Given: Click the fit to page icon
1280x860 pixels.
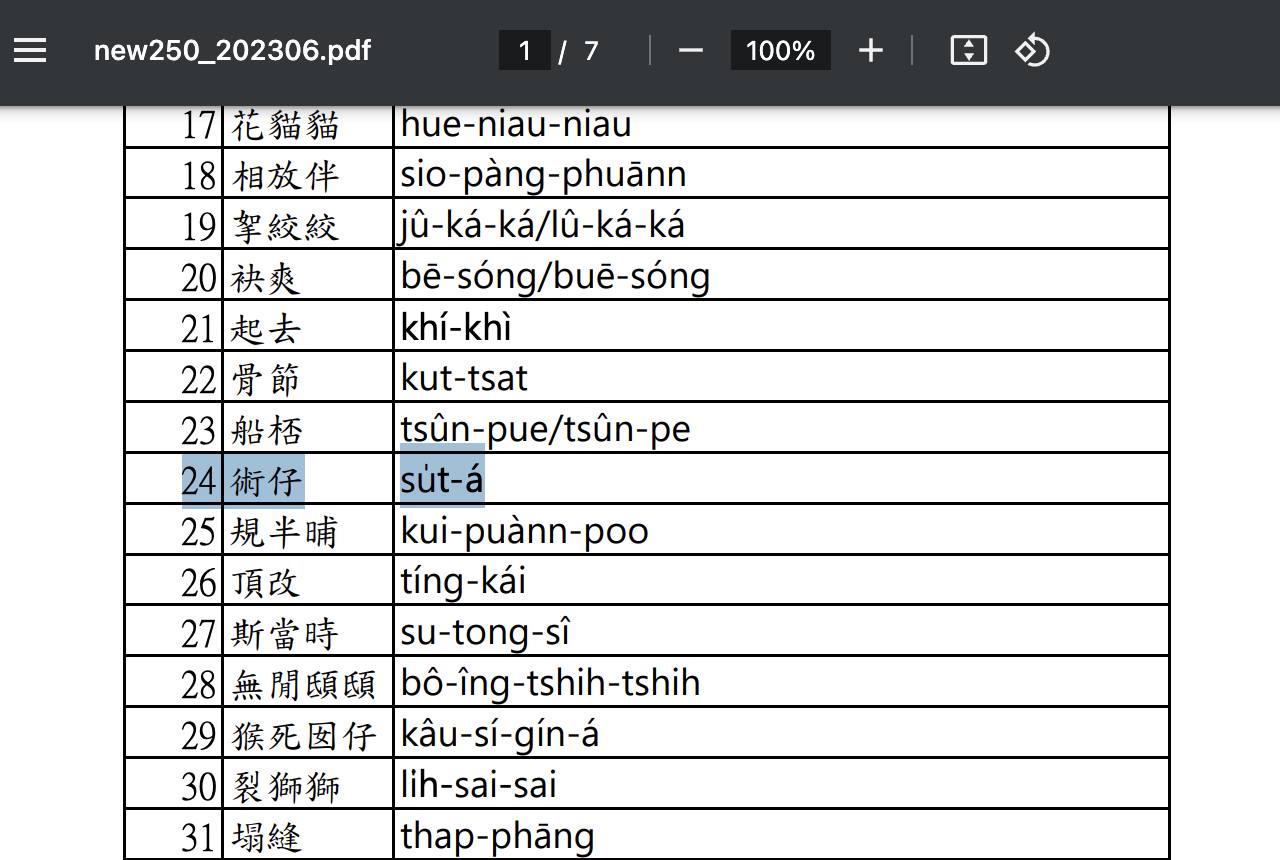Looking at the screenshot, I should coord(968,50).
